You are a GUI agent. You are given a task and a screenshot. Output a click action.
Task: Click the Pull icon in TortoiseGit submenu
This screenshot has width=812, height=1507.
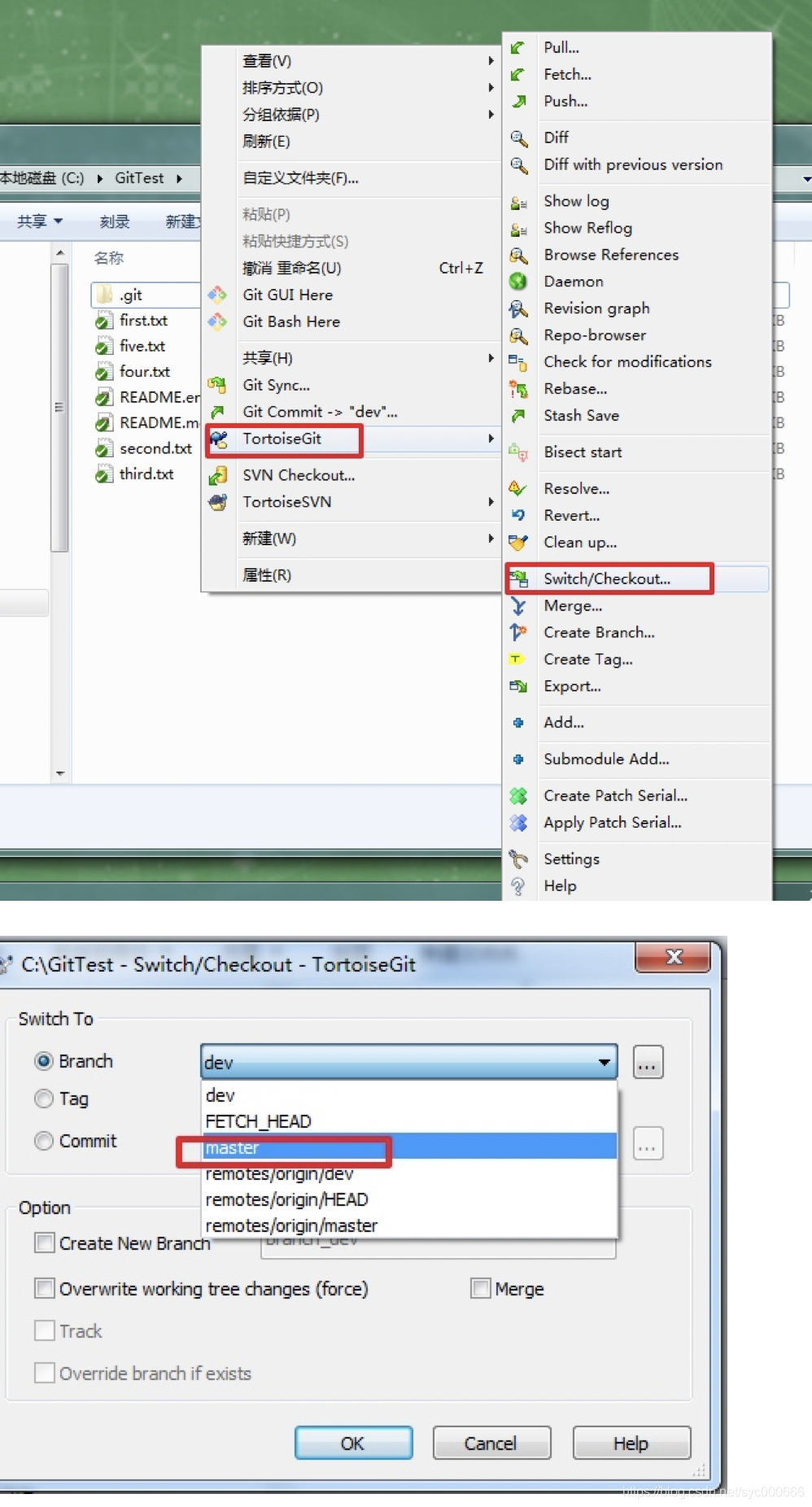pos(517,47)
